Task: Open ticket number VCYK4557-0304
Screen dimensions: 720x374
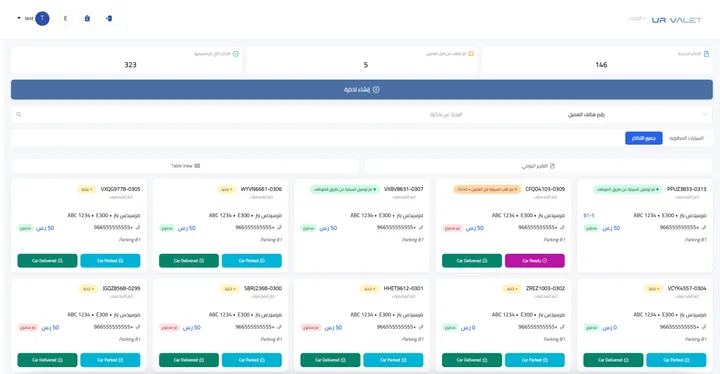Action: pyautogui.click(x=687, y=289)
